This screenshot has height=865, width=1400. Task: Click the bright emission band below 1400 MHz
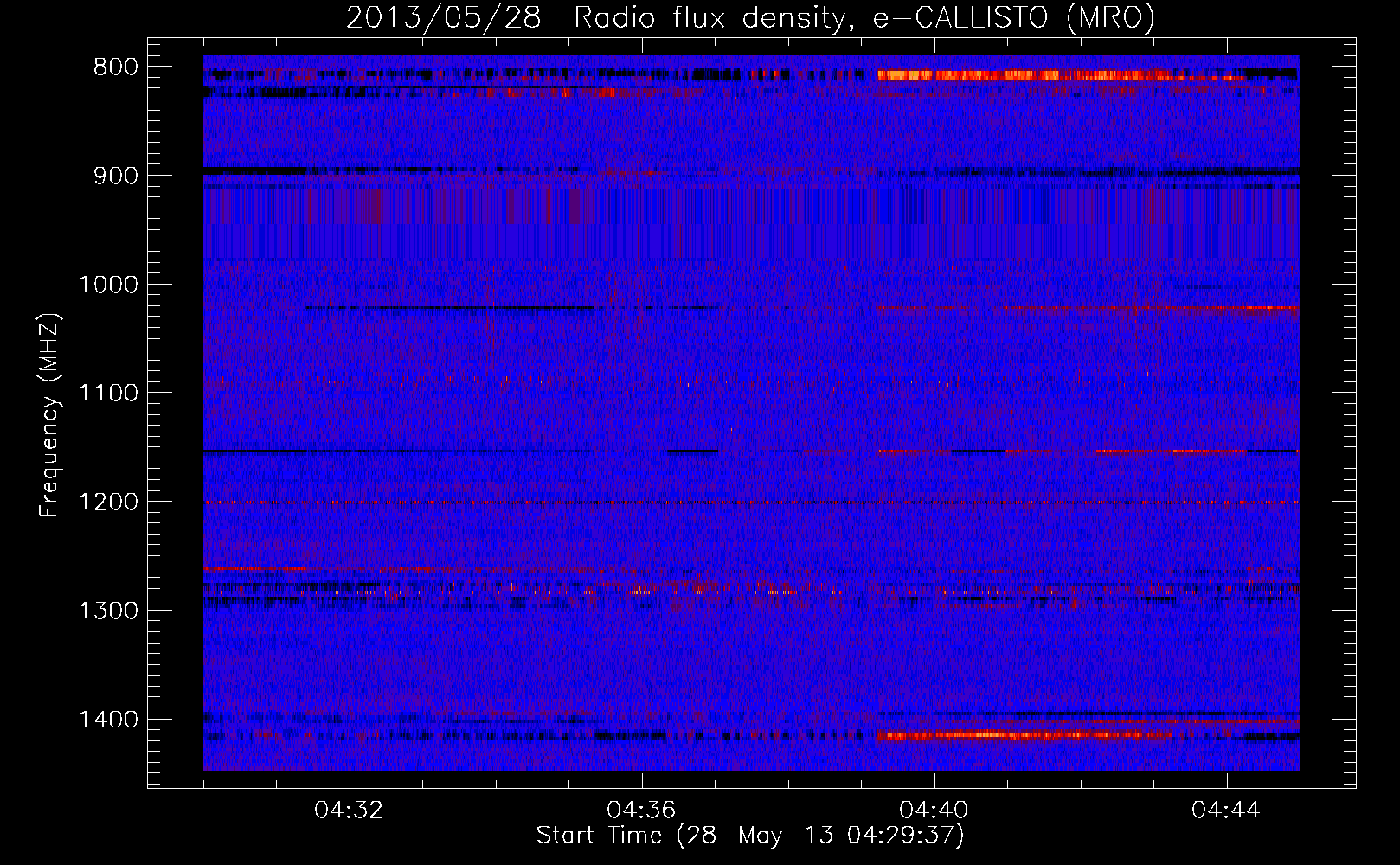coord(1025,735)
